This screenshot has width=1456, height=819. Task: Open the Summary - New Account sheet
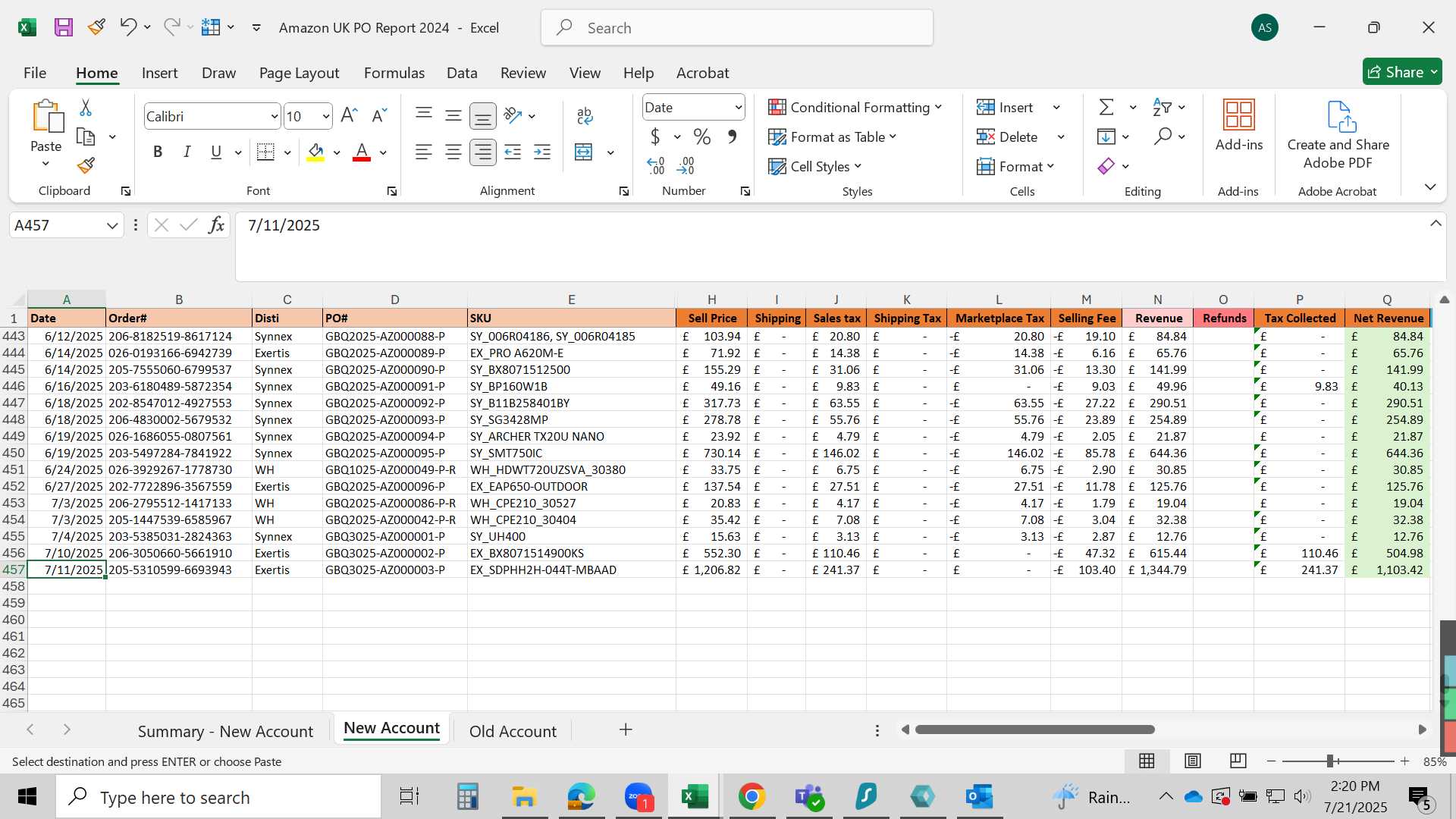(x=225, y=731)
